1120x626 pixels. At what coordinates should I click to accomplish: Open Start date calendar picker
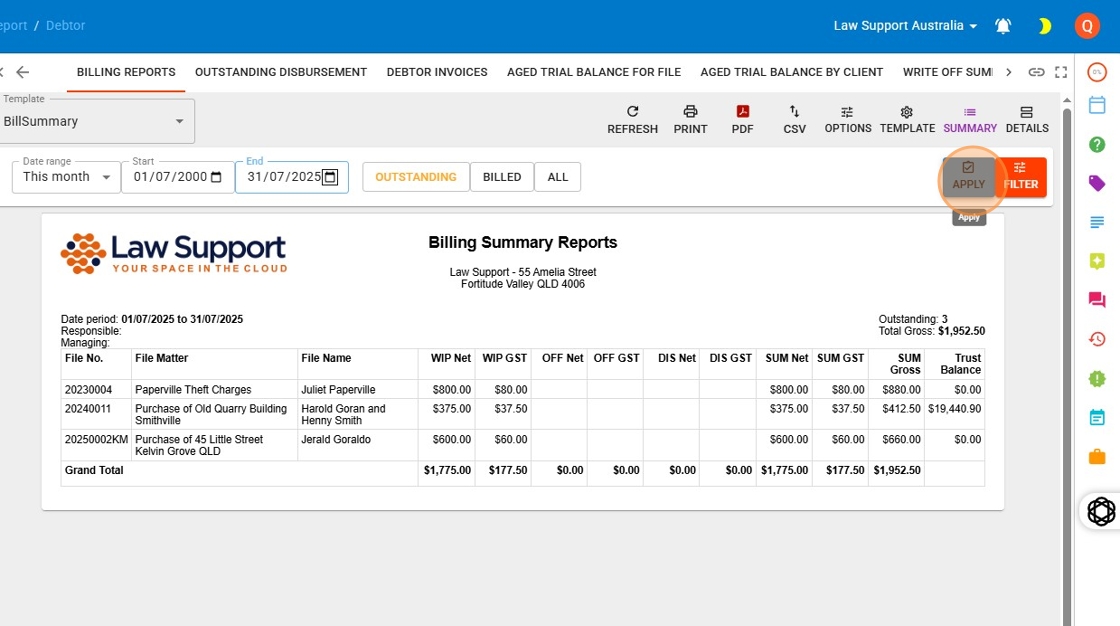click(x=216, y=177)
